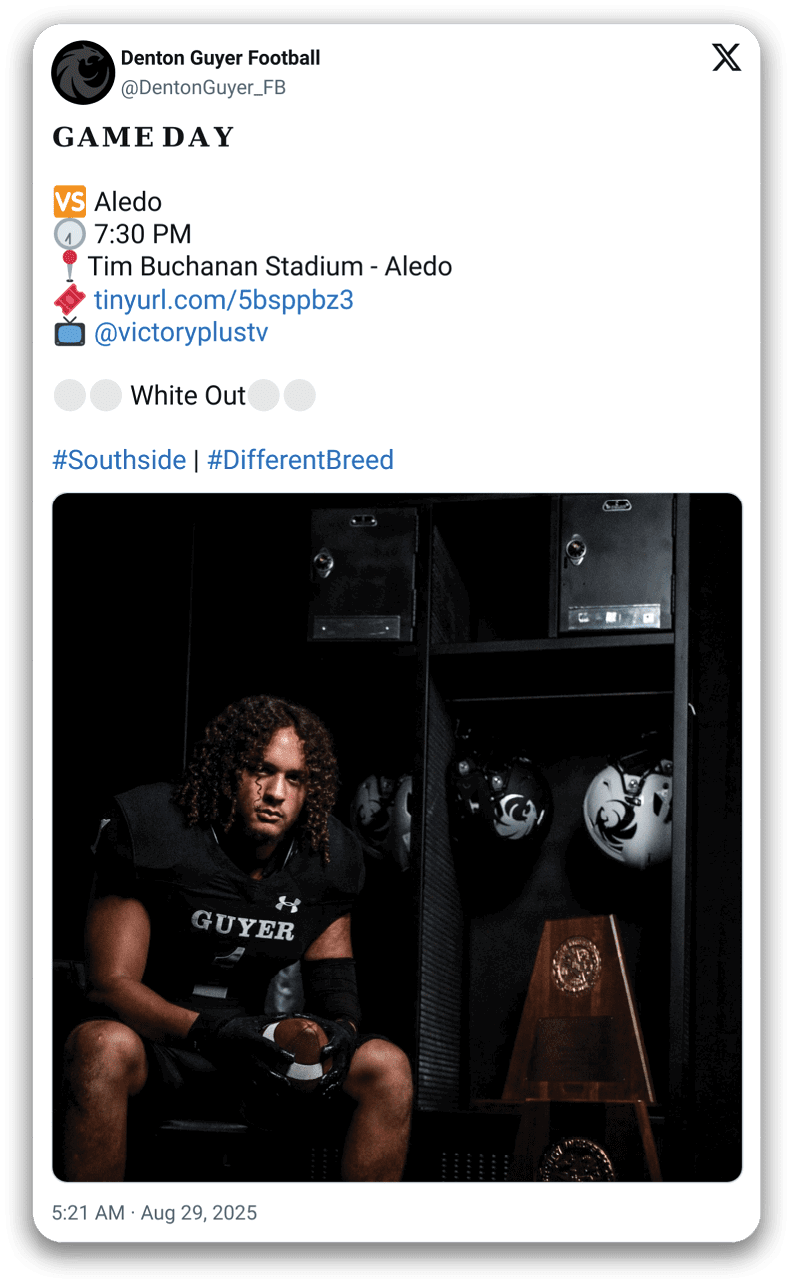Open the @DentonGuyer_FB handle
793x1284 pixels.
coord(203,88)
